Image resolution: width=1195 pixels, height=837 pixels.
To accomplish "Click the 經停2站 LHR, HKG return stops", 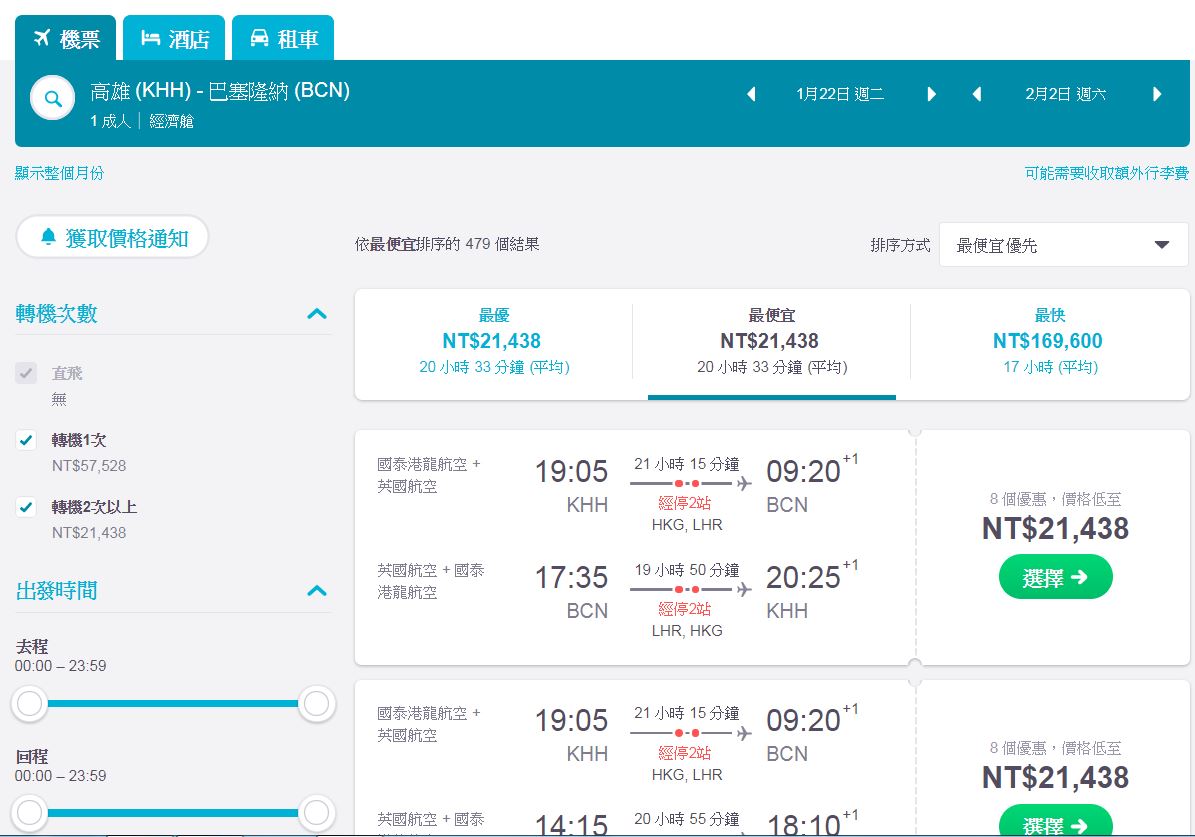I will point(686,619).
